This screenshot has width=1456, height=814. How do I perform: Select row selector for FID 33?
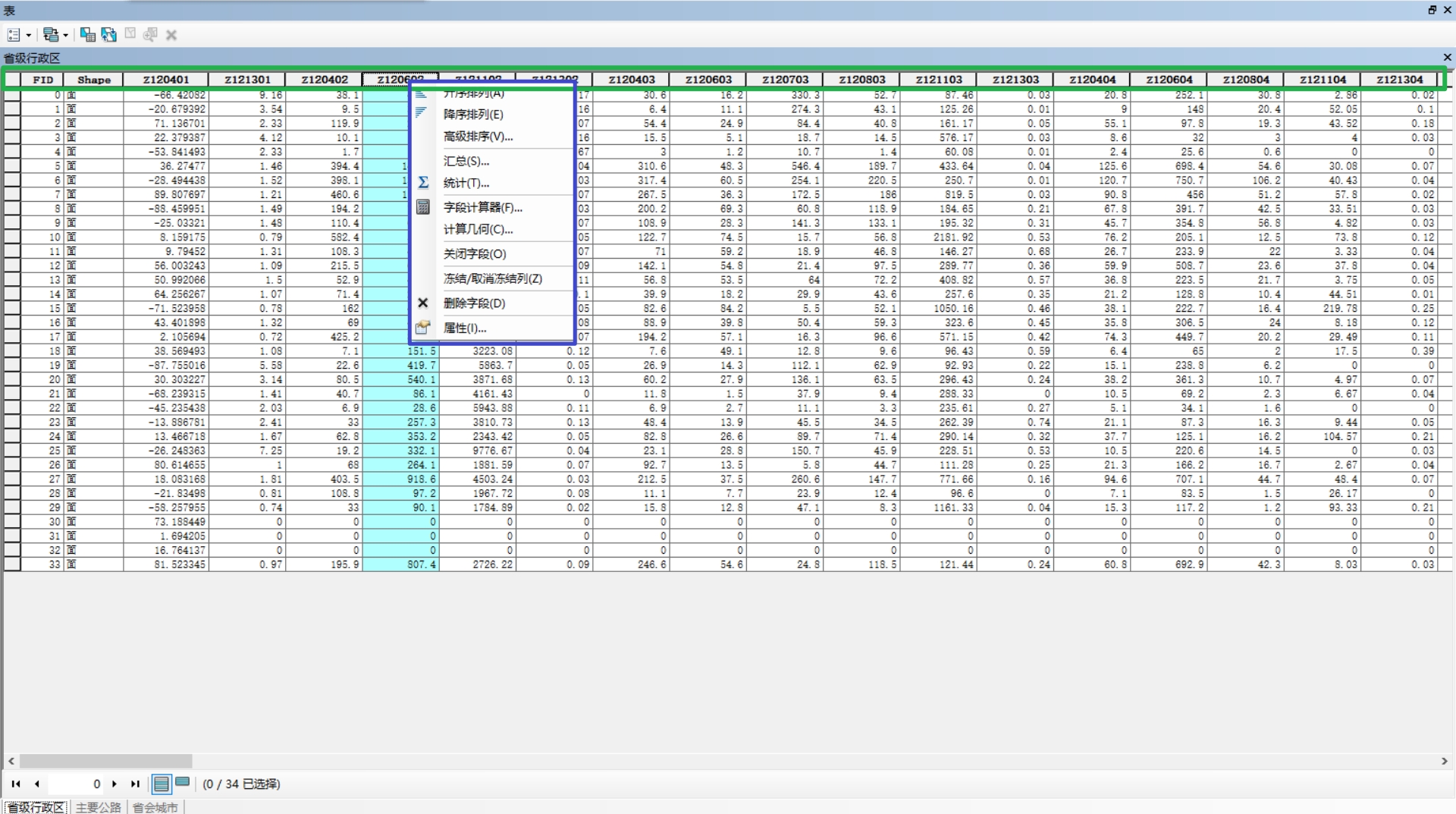click(x=12, y=564)
